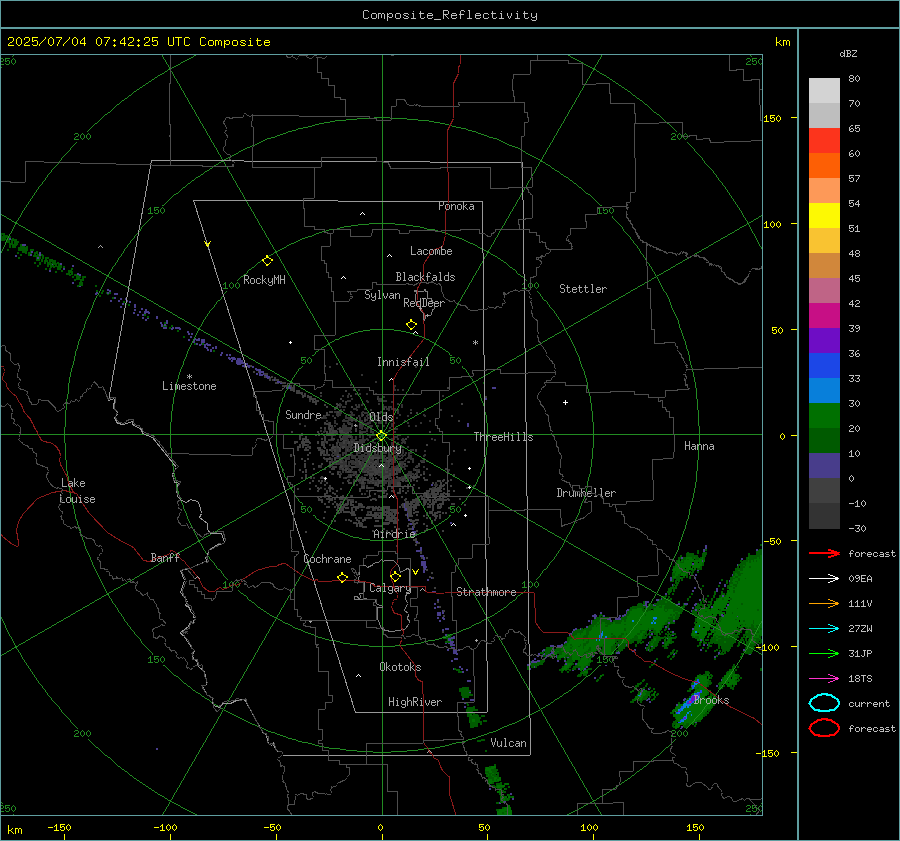Select the purple 36-39 dBZ swatch
Viewport: 900px width, 841px height.
[x=824, y=340]
